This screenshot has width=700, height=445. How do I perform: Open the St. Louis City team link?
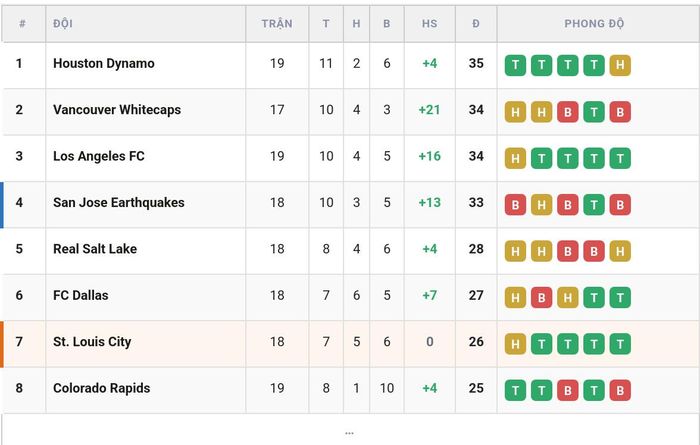point(92,342)
